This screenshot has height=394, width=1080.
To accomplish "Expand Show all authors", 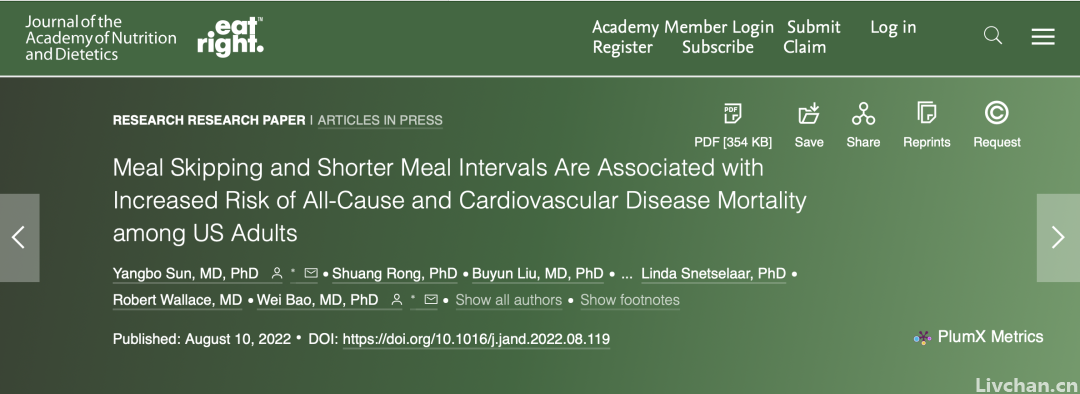I will coord(508,300).
